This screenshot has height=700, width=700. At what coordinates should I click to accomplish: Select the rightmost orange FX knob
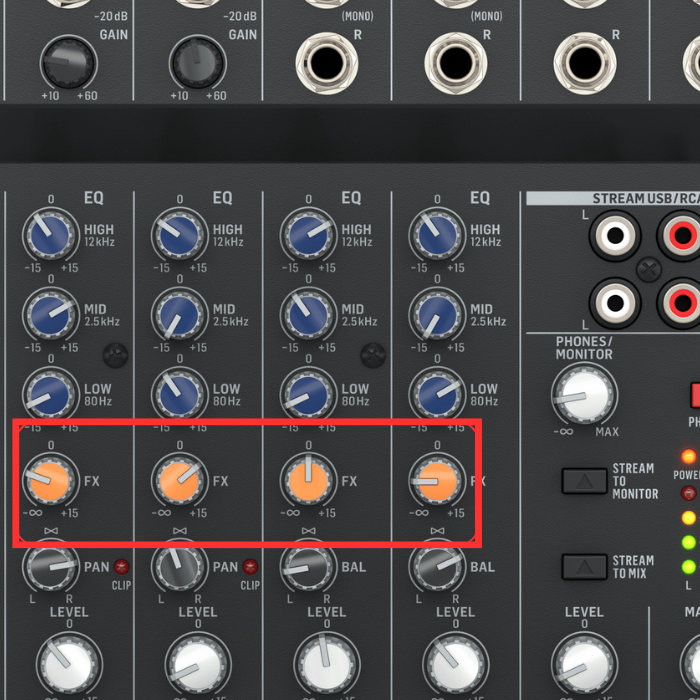[436, 480]
